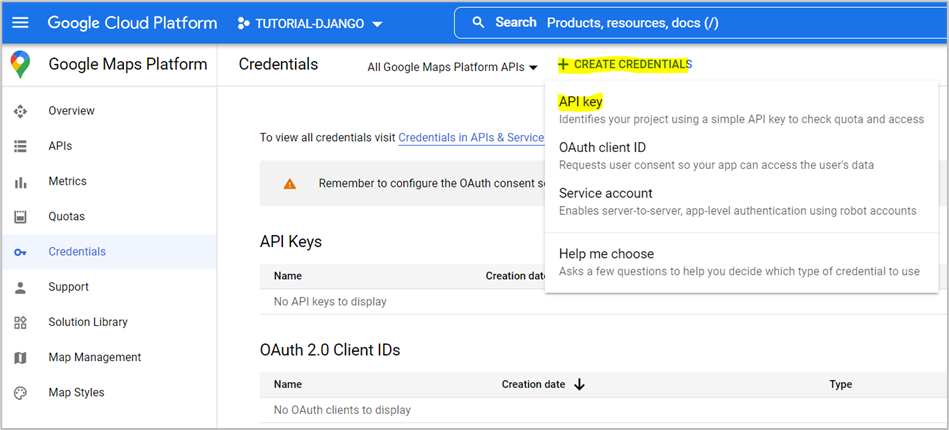949x430 pixels.
Task: Click the Google Maps Platform pin logo
Action: point(21,65)
